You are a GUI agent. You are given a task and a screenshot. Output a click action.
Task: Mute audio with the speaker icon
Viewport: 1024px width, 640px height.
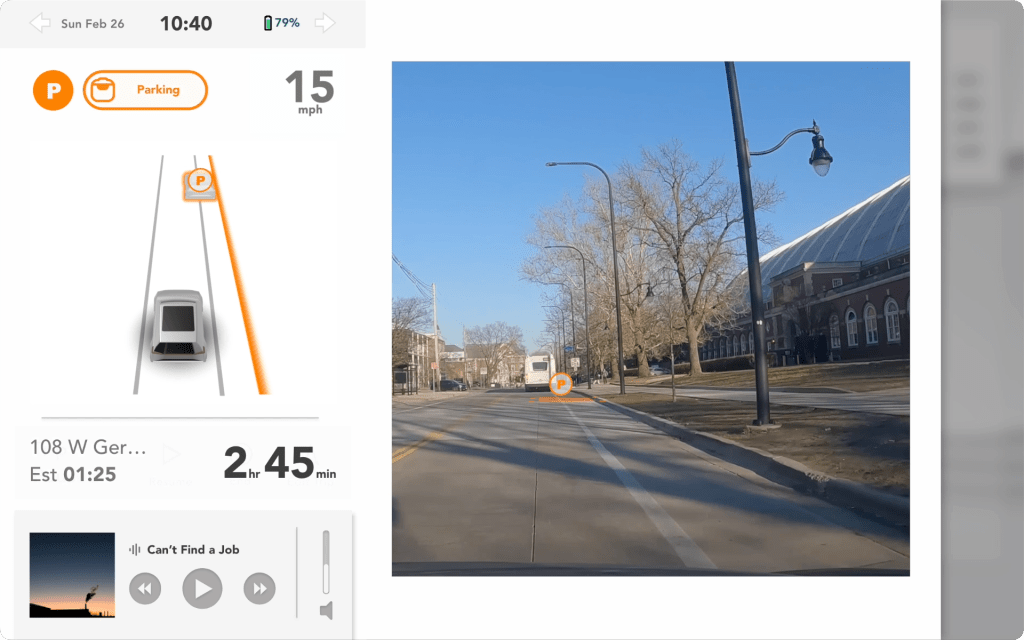tap(327, 611)
